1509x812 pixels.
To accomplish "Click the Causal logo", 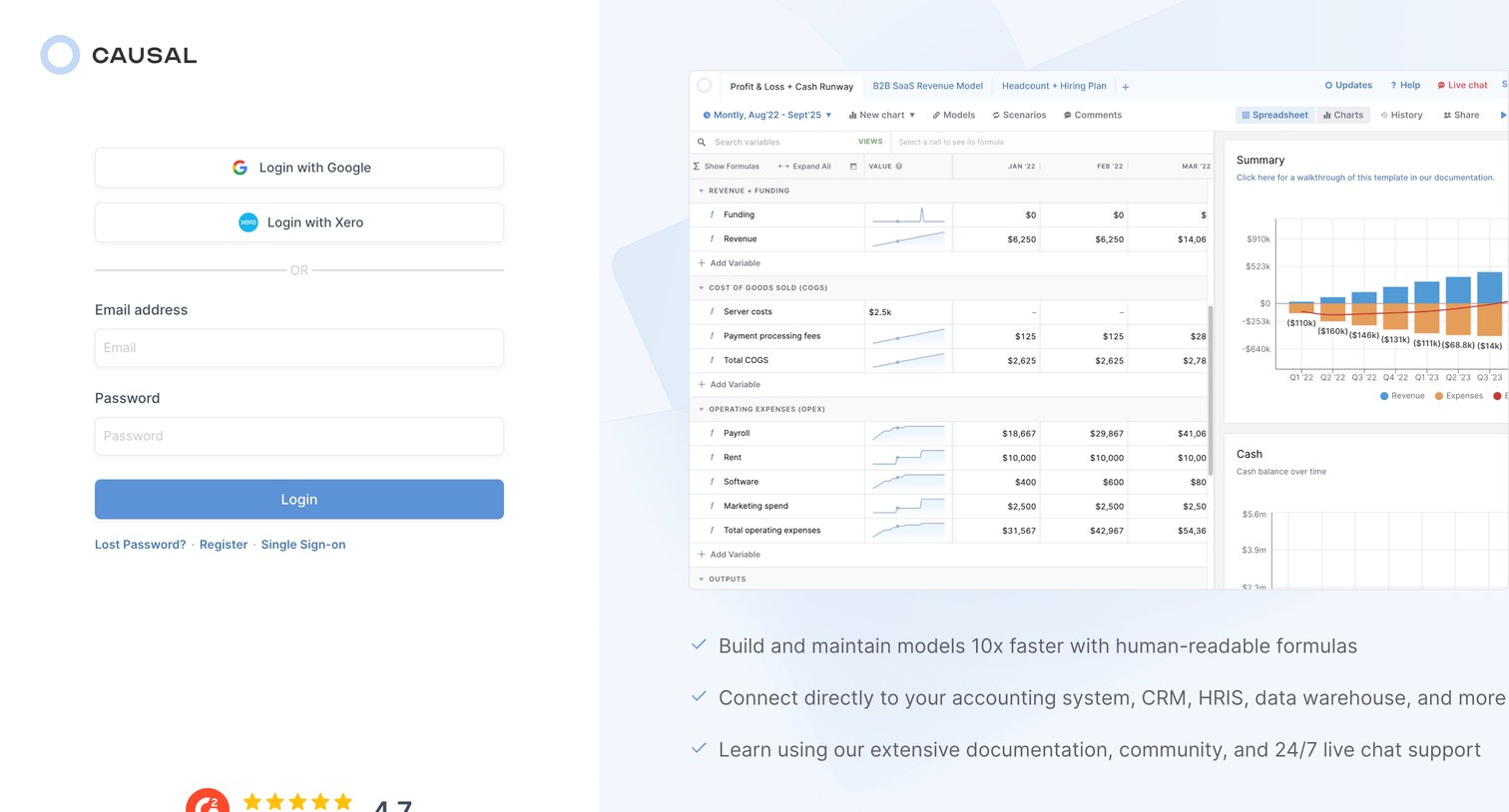I will coord(119,55).
